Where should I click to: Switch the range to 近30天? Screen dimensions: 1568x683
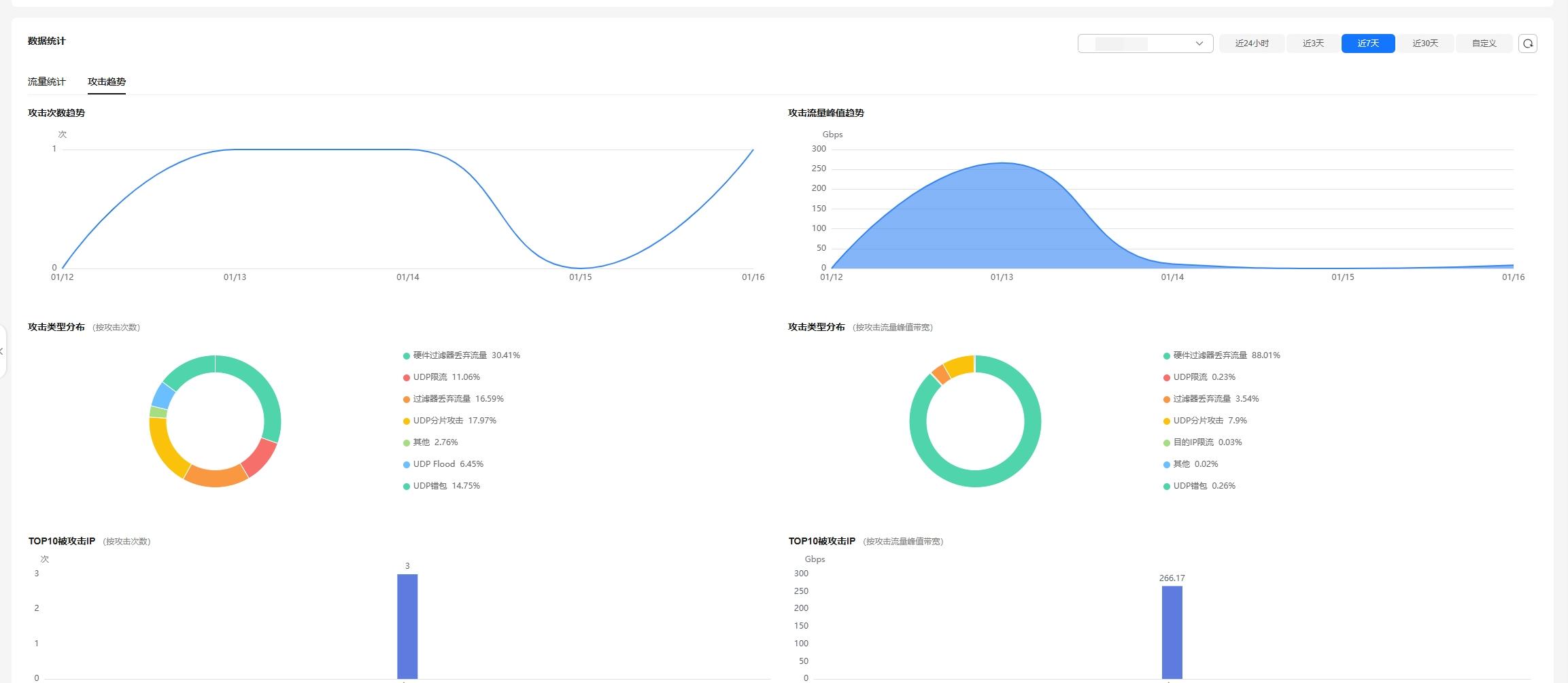(1425, 43)
